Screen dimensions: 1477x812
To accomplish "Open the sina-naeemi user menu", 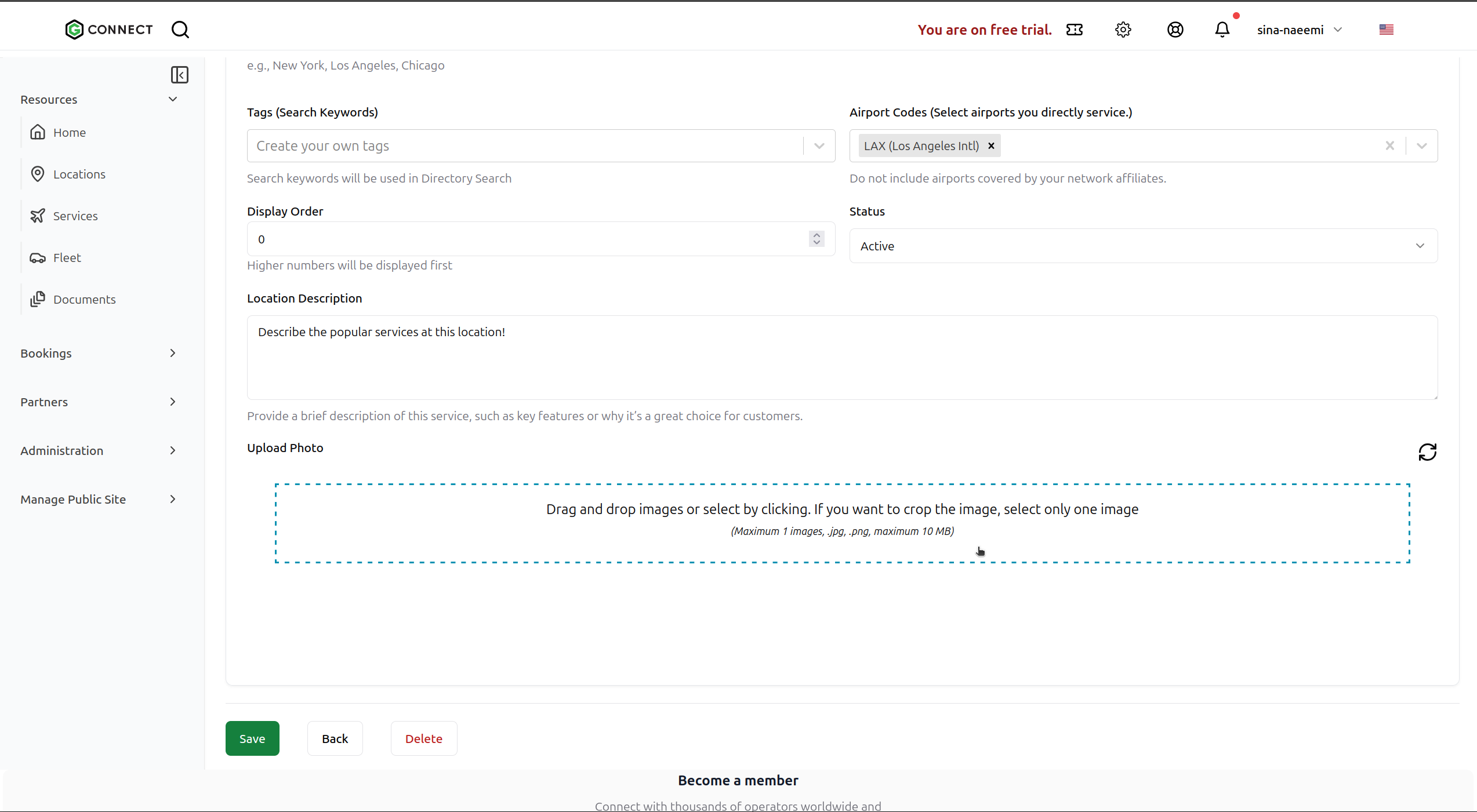I will click(1299, 30).
